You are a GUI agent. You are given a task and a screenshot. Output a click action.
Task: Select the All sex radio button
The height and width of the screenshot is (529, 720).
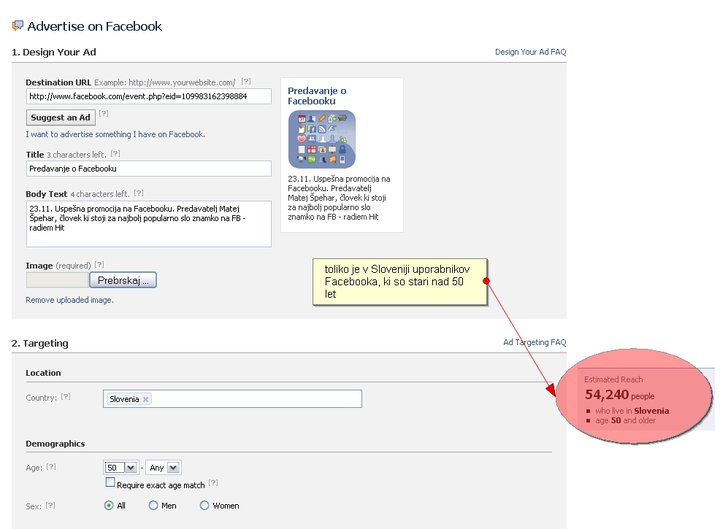point(109,506)
